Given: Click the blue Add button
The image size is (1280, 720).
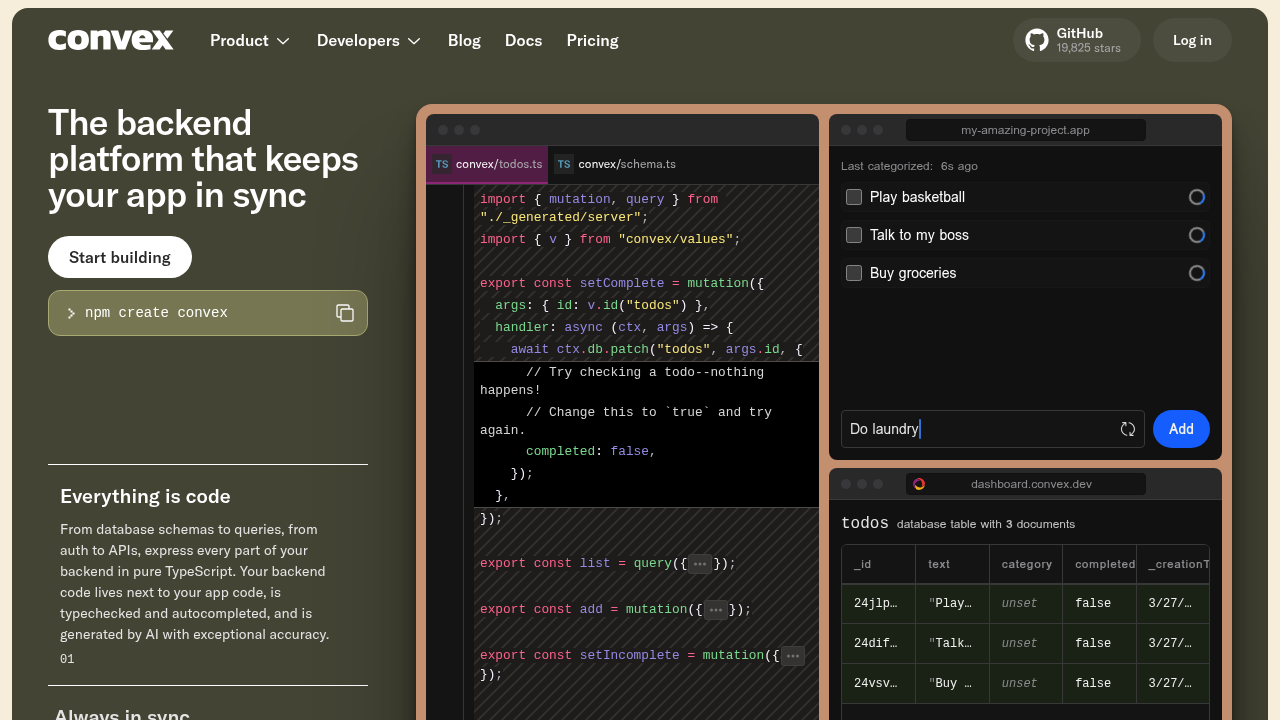Looking at the screenshot, I should coord(1181,429).
